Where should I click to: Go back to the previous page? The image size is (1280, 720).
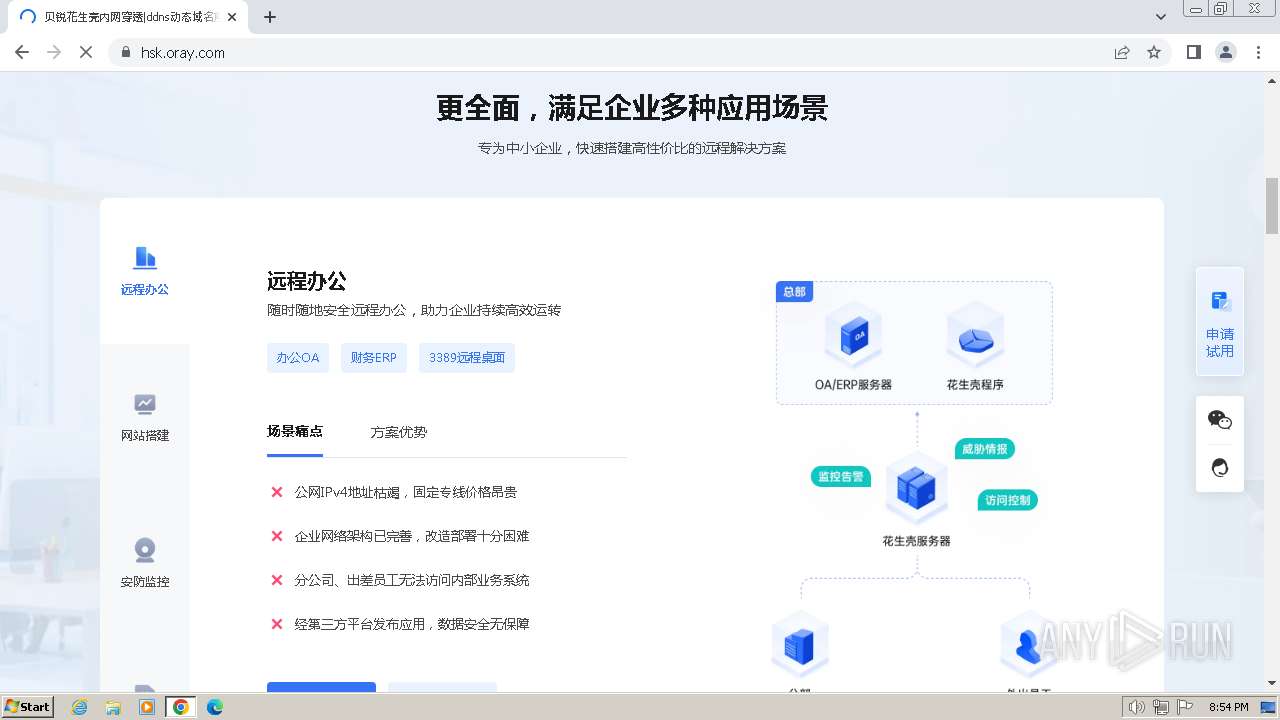[x=22, y=52]
